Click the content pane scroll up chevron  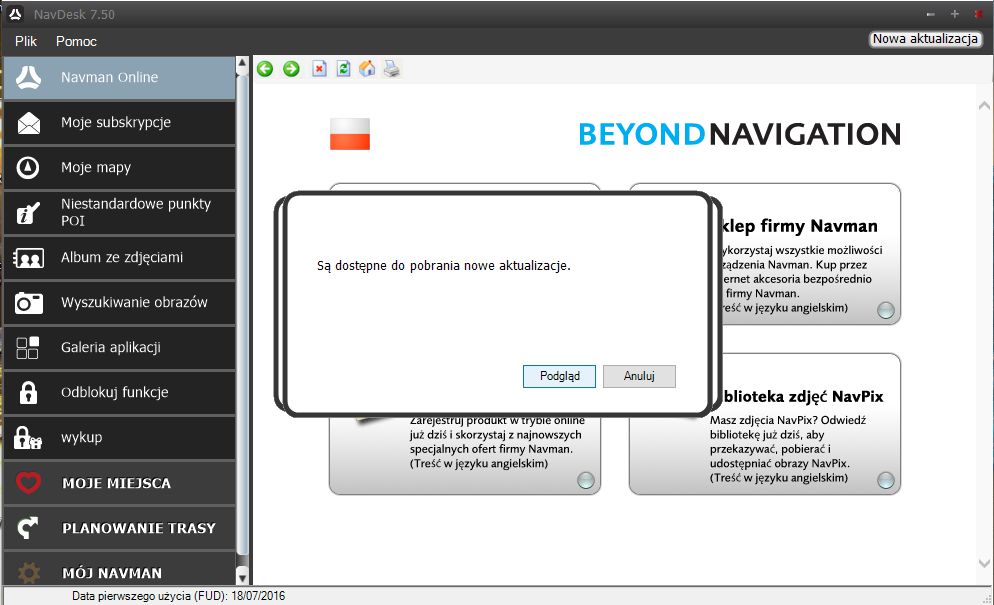click(984, 106)
